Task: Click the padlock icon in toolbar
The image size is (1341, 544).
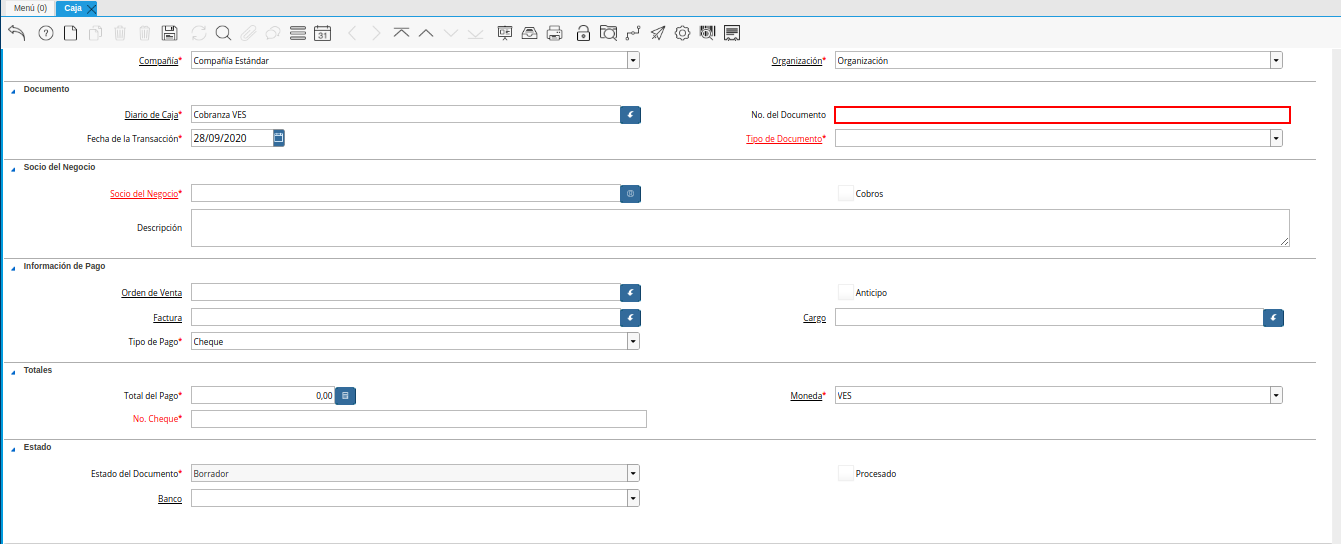Action: tap(583, 33)
